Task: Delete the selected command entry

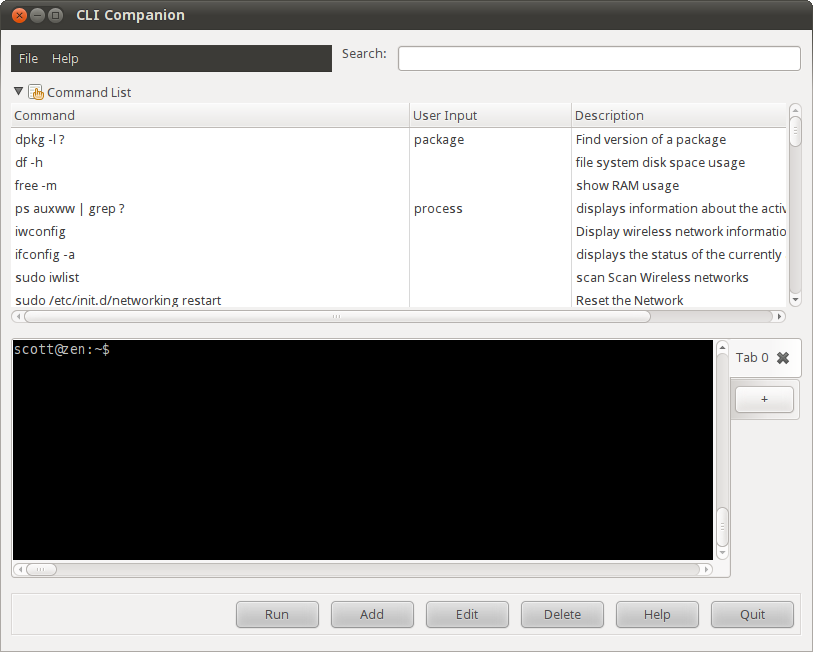Action: coord(562,614)
